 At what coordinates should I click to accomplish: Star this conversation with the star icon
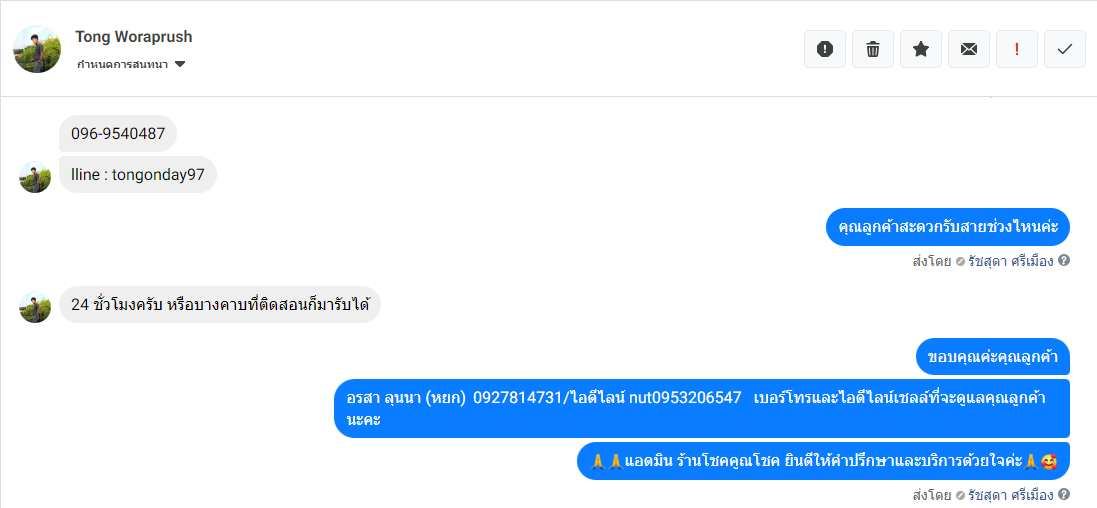pos(921,49)
